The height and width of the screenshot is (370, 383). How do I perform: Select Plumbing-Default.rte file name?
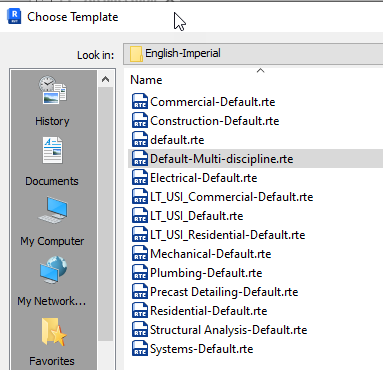[206, 273]
